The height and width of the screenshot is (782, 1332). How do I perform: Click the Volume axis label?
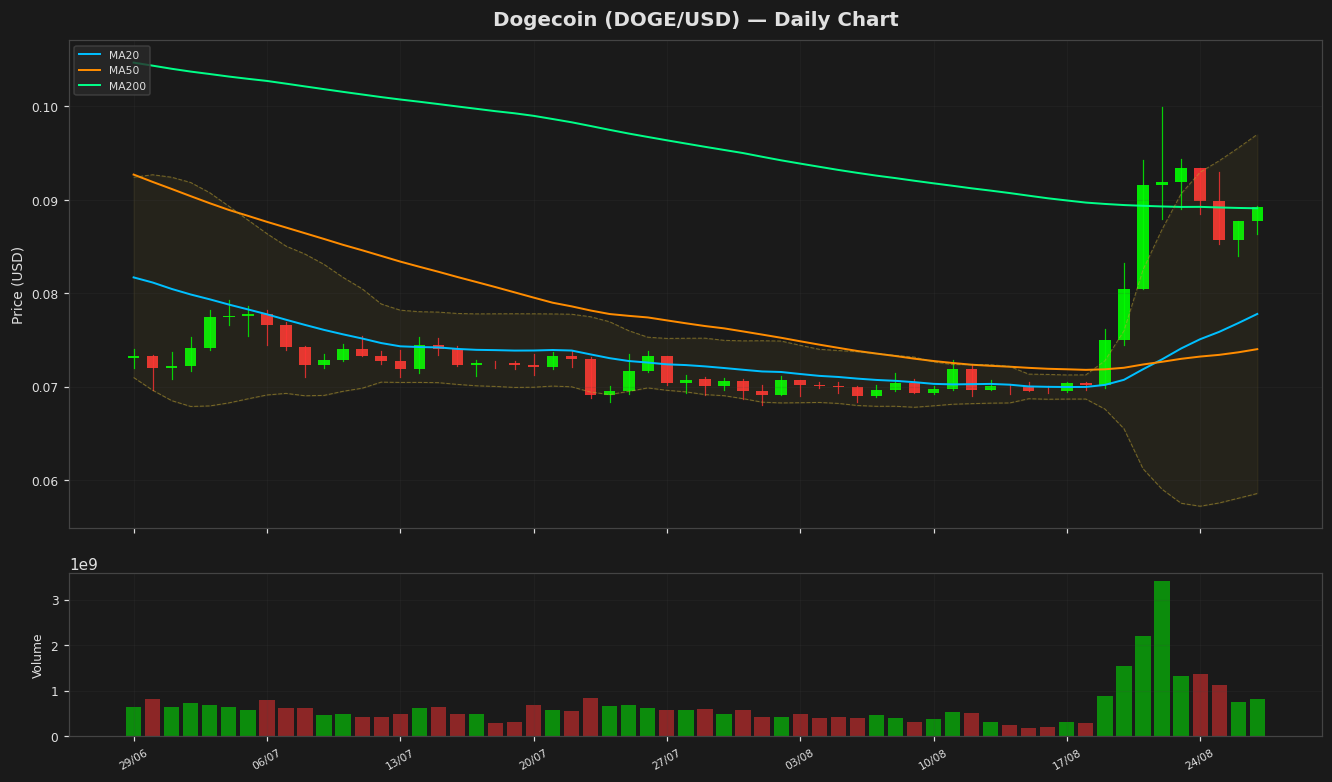click(38, 656)
